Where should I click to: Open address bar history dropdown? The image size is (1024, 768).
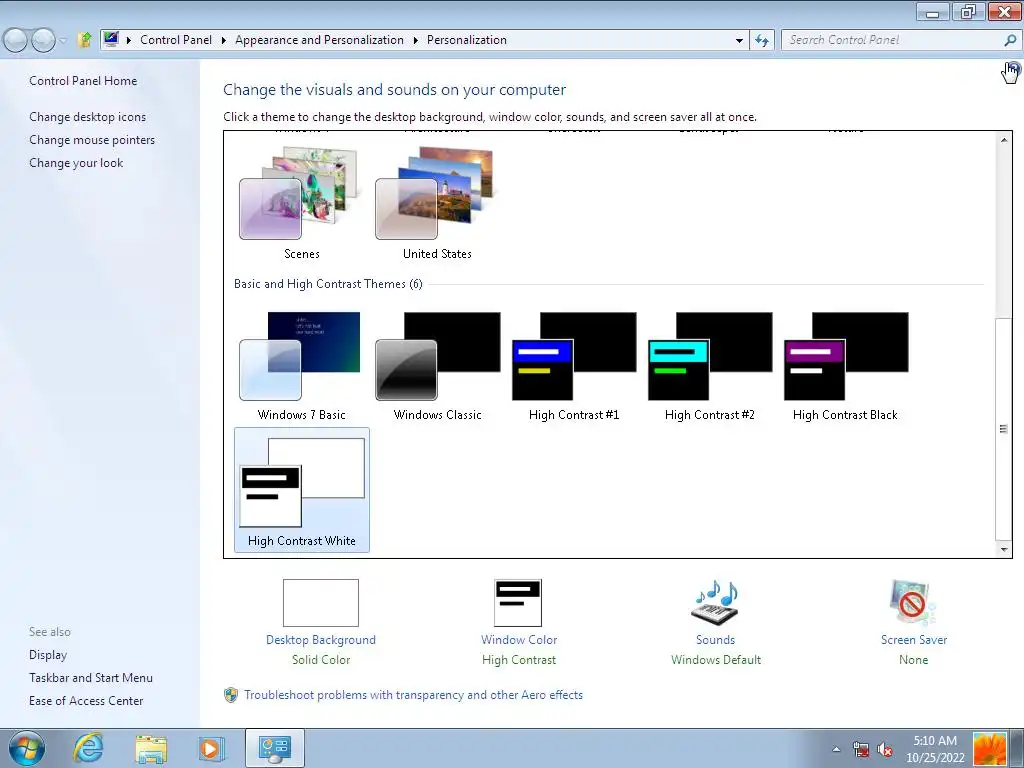(739, 40)
